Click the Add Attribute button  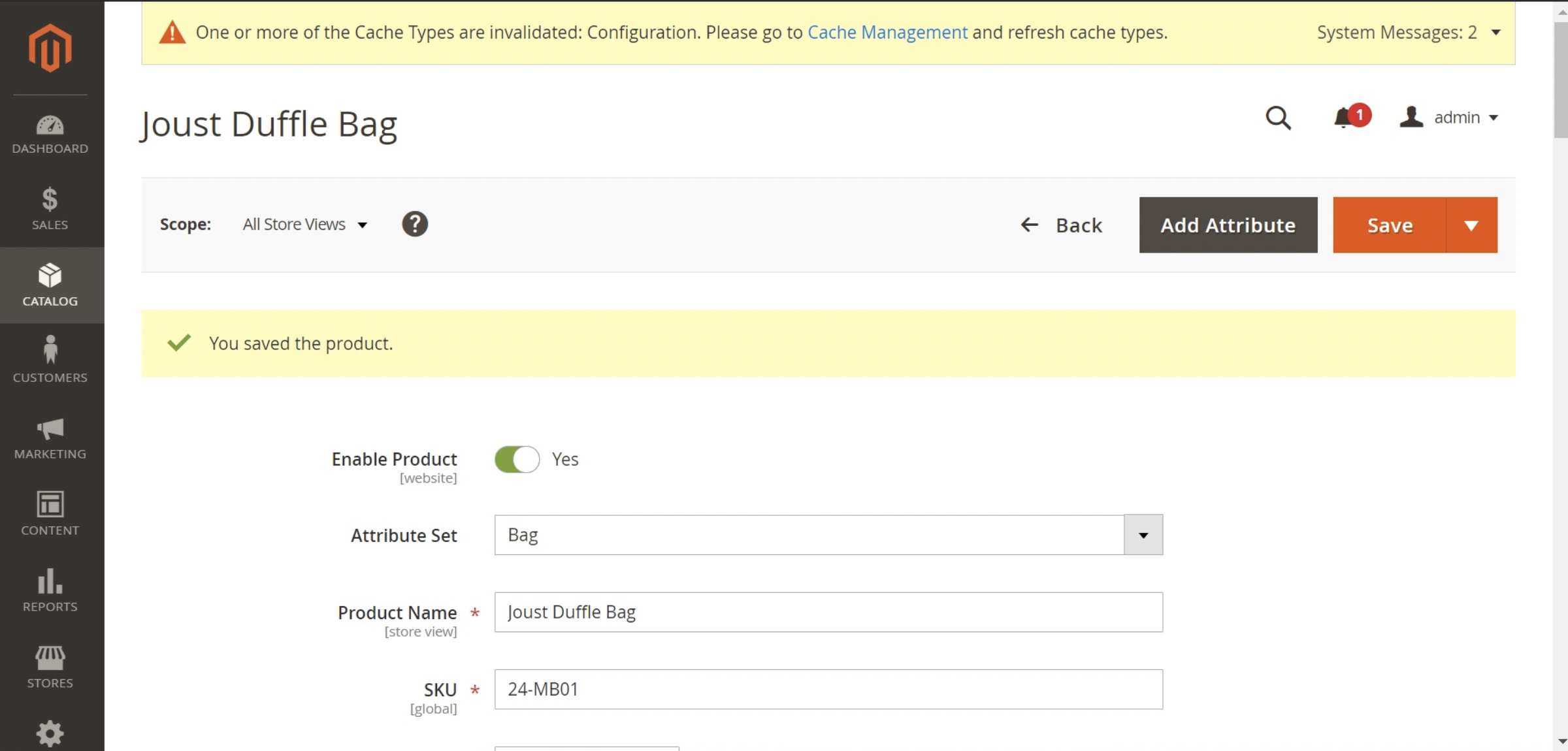[1228, 225]
